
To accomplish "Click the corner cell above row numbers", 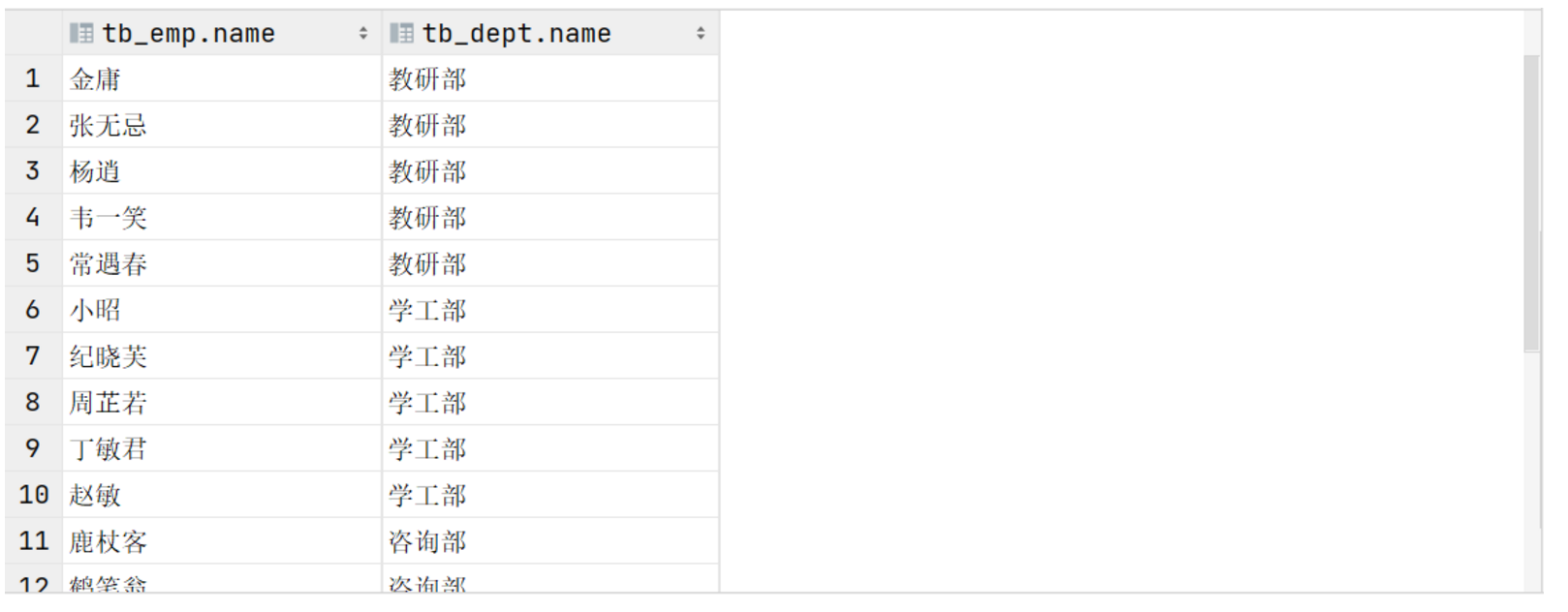I will [32, 32].
